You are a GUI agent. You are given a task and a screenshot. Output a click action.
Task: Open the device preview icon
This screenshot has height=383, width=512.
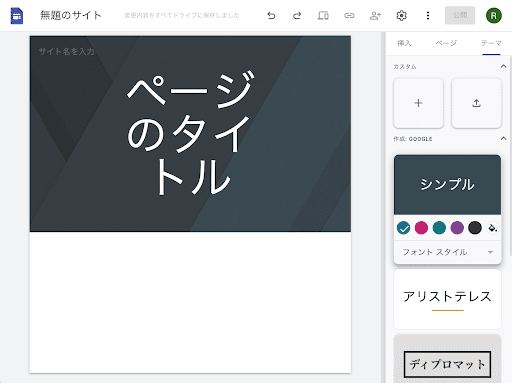(x=323, y=15)
